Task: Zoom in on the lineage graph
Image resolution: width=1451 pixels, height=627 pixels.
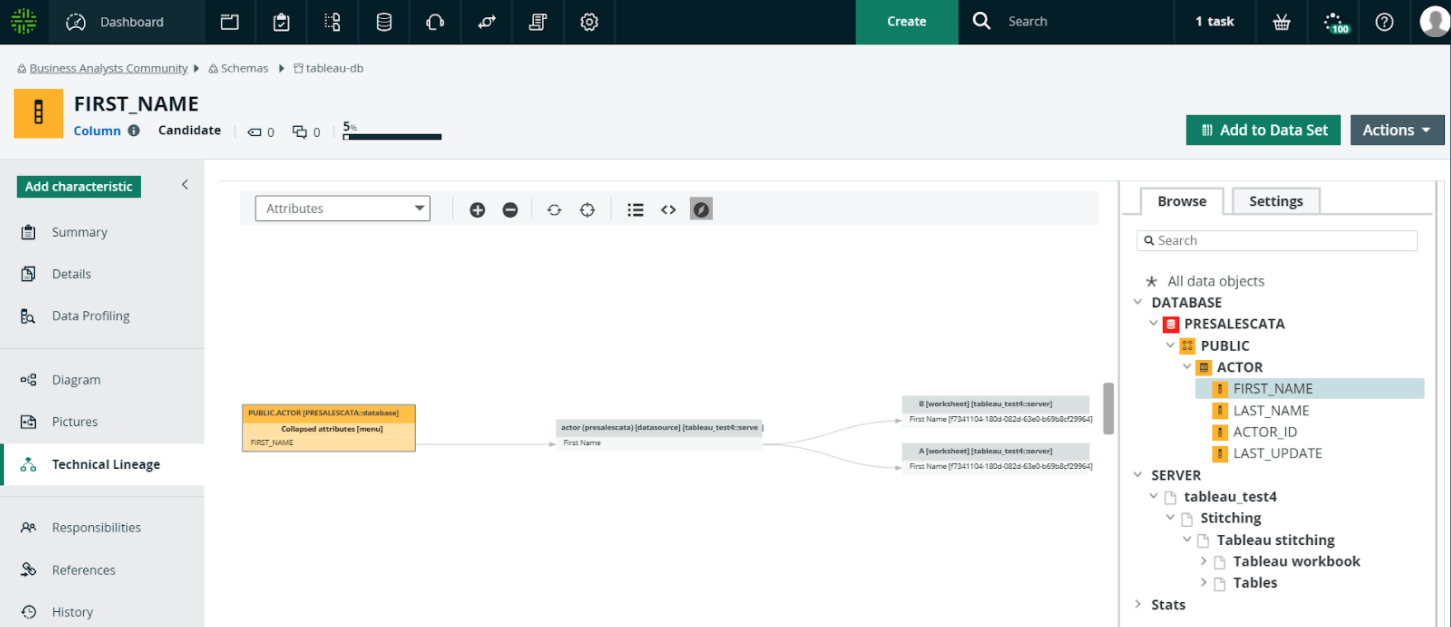Action: coord(477,209)
